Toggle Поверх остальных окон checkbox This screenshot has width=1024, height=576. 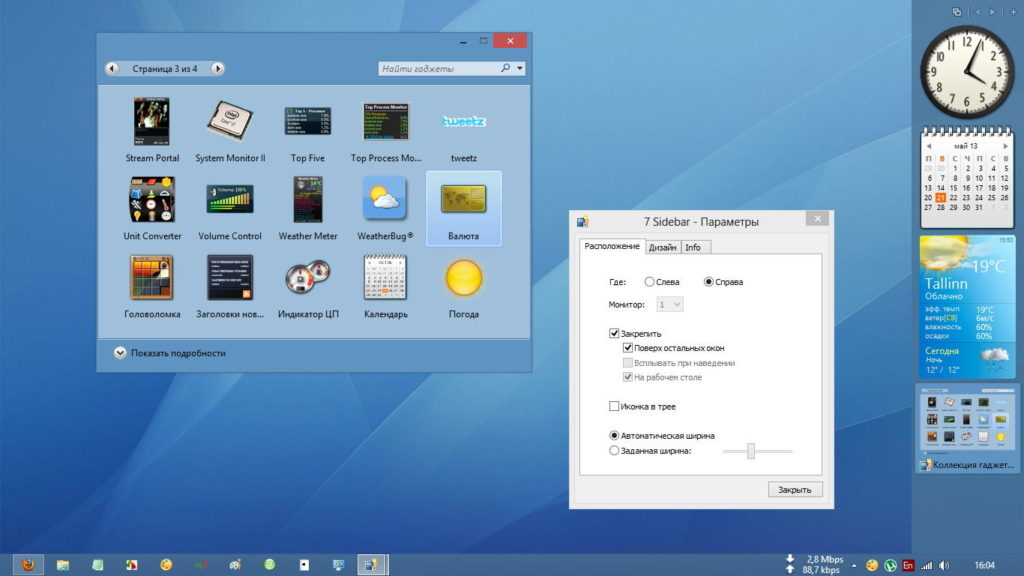click(628, 347)
